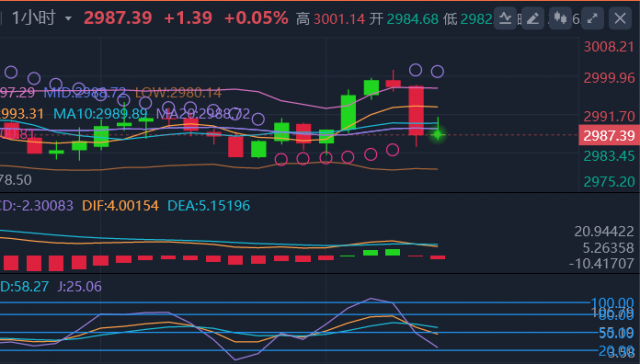640x364 pixels.
Task: Select the MA10:2989.89 indicator label
Action: [100, 114]
